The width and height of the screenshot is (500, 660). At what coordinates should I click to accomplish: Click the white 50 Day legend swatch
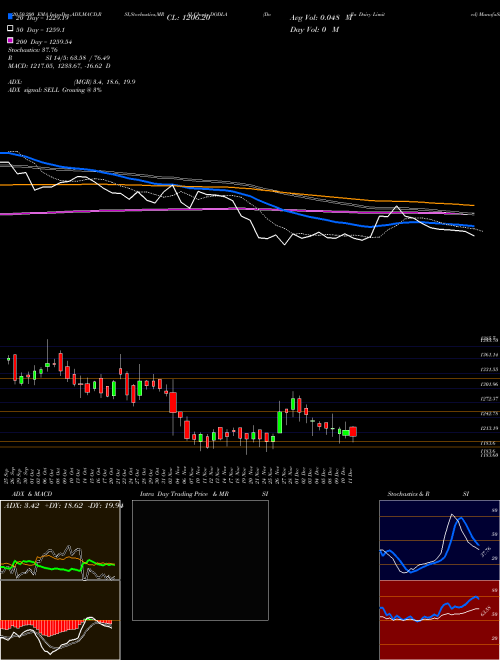pos(11,29)
